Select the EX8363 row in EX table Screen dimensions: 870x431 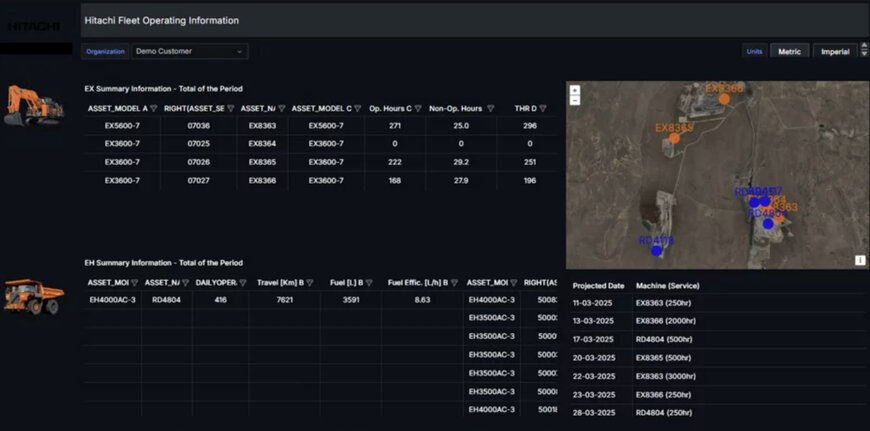click(262, 126)
